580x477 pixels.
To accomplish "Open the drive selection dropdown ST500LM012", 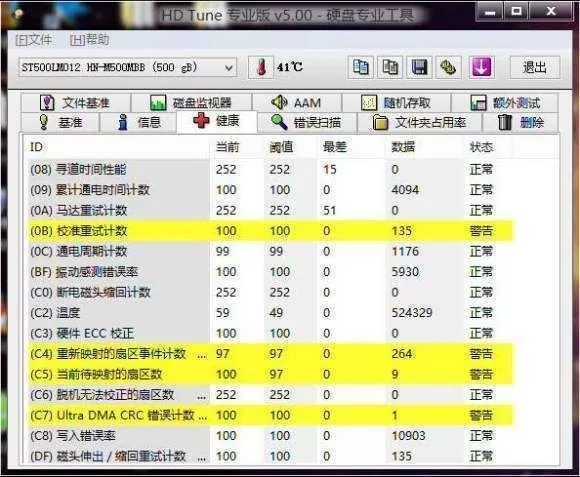I will click(x=128, y=67).
